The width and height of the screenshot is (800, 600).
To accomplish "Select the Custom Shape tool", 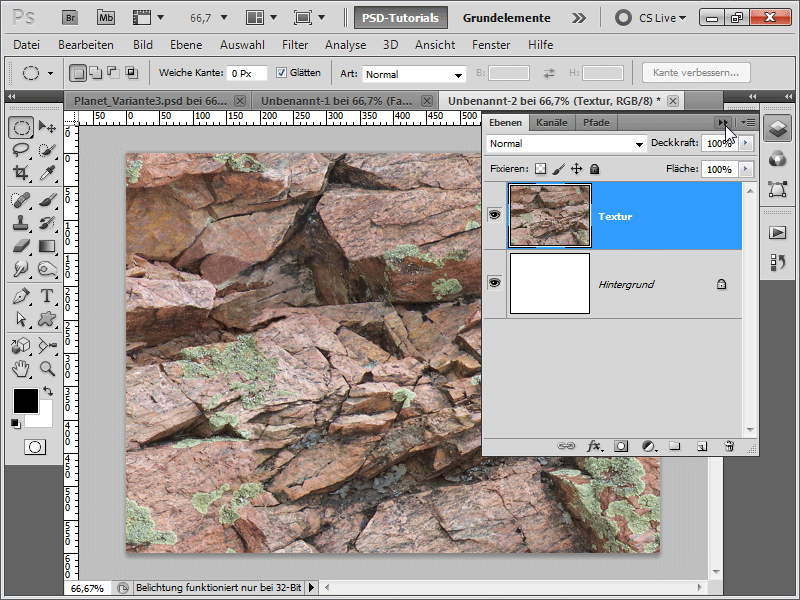I will 47,319.
